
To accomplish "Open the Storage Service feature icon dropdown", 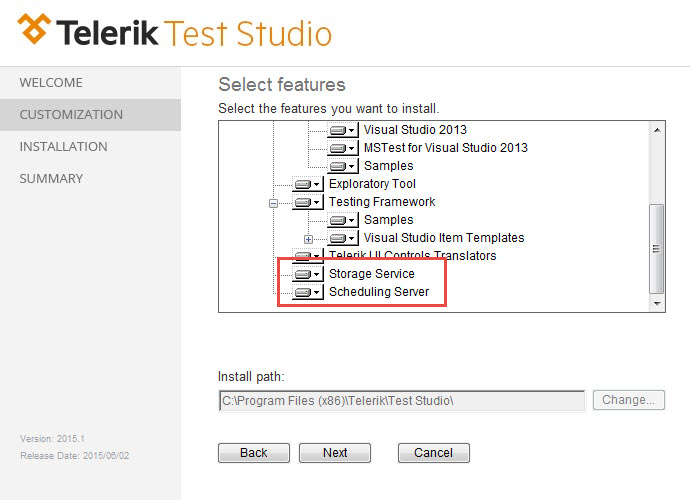I will click(308, 274).
